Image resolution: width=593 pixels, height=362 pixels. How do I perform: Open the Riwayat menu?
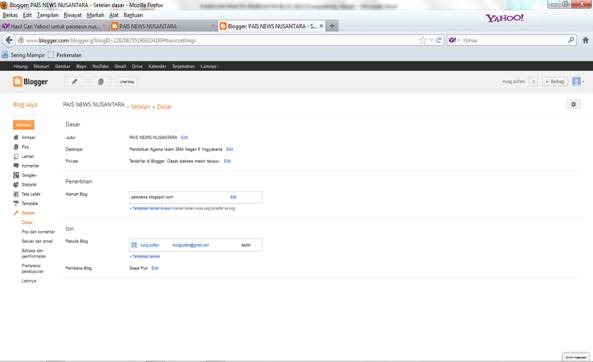click(73, 15)
